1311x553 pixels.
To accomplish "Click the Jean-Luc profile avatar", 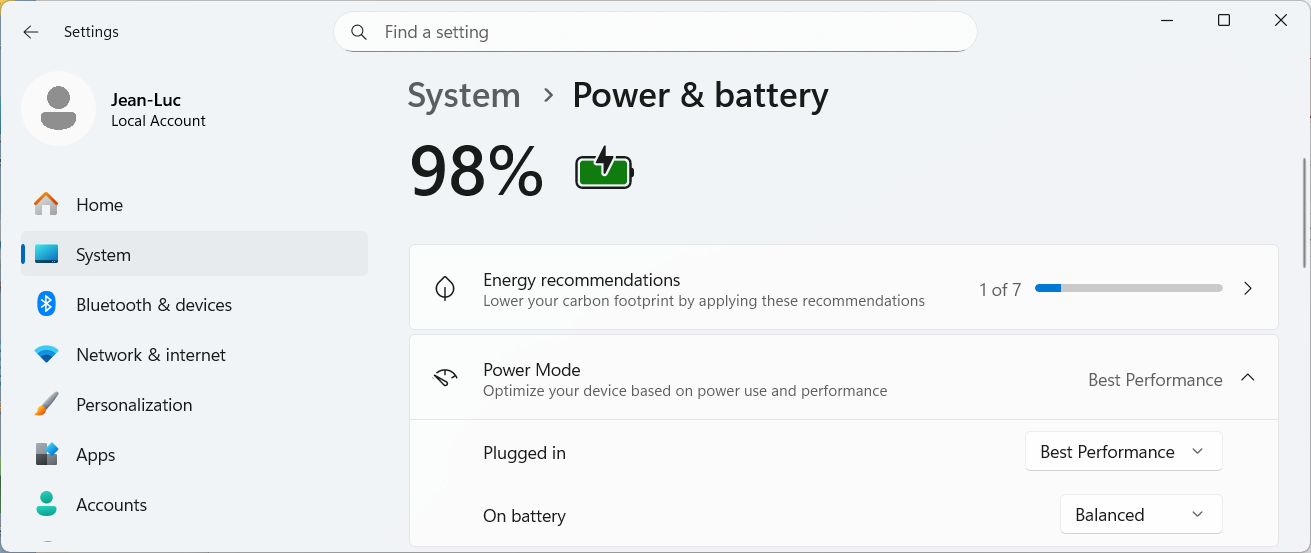I will click(x=59, y=109).
